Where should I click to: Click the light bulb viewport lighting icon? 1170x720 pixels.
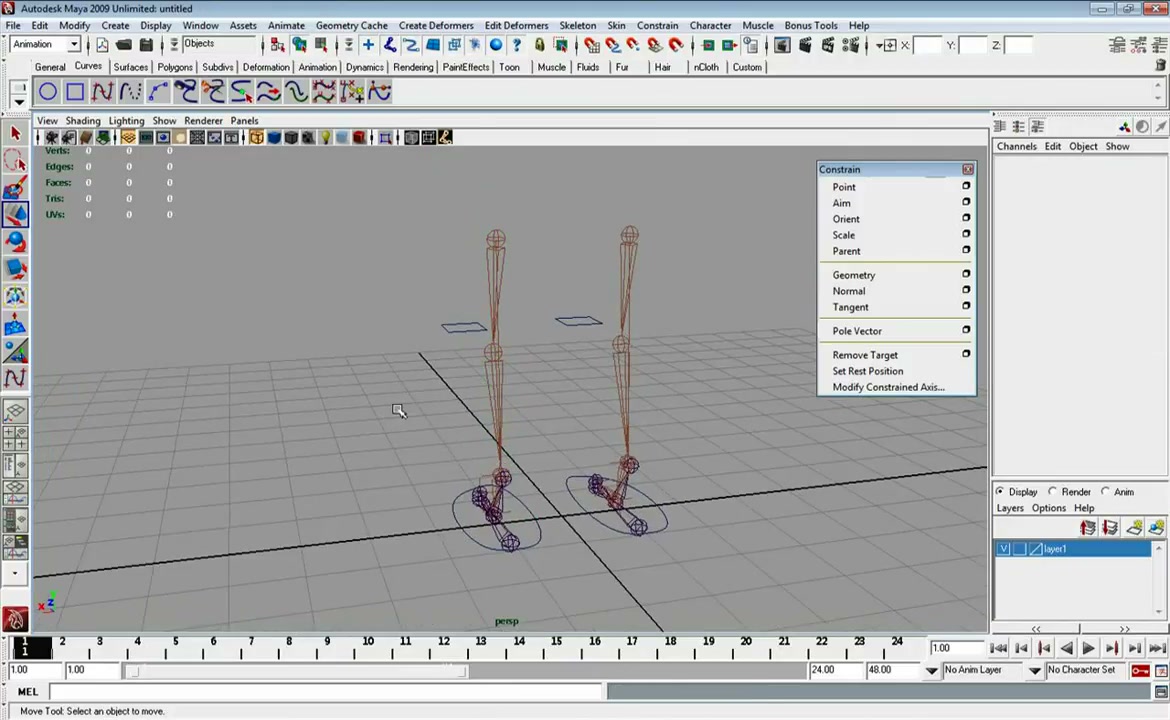pos(325,137)
